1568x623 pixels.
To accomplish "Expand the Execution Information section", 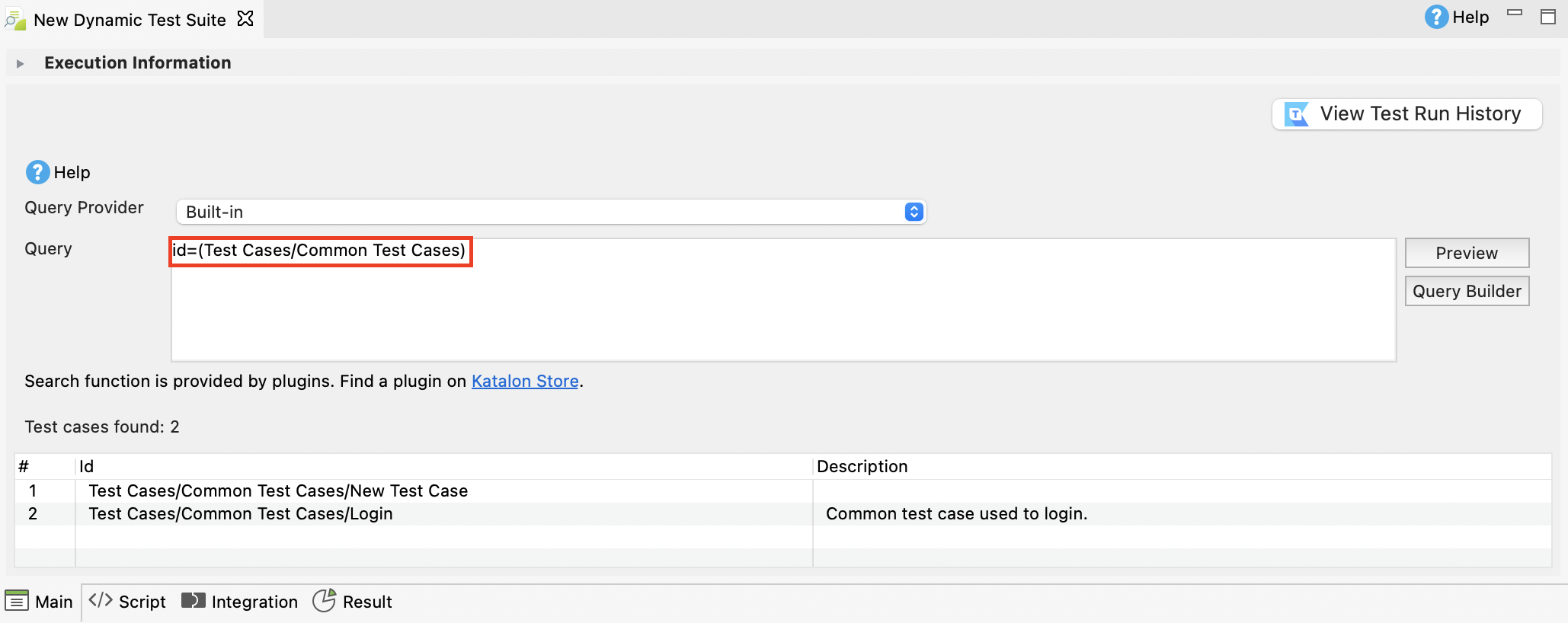I will click(21, 63).
